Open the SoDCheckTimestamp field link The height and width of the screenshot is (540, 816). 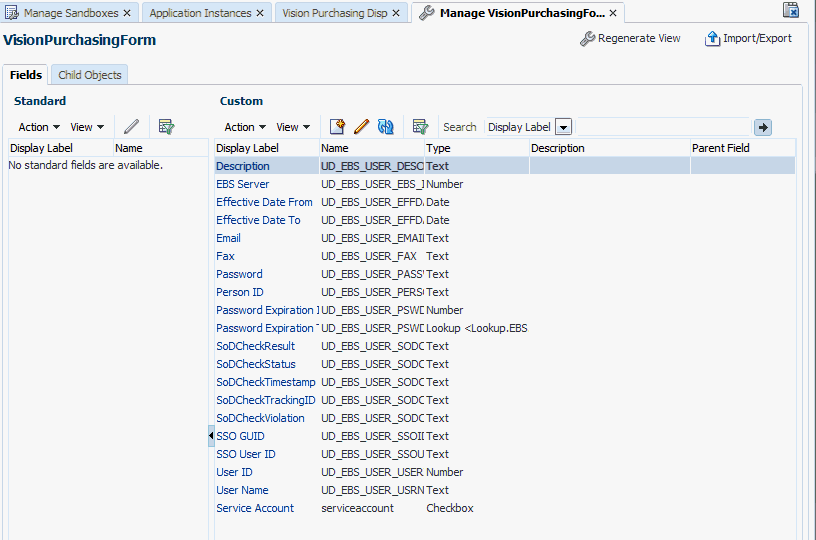click(266, 382)
